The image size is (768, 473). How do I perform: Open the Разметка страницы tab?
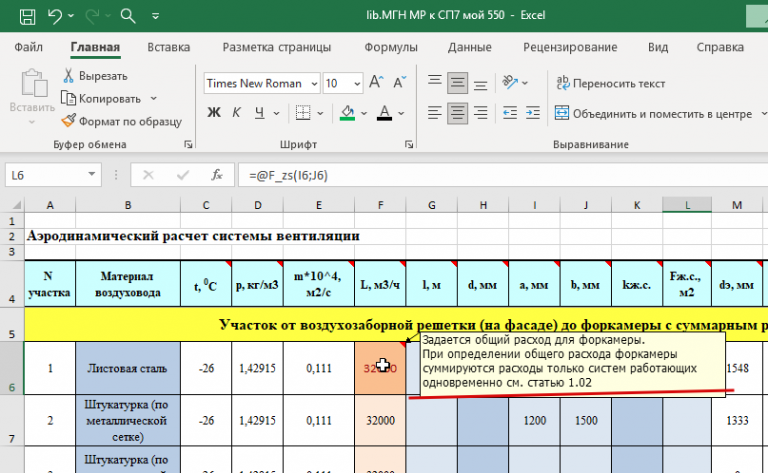coord(277,47)
